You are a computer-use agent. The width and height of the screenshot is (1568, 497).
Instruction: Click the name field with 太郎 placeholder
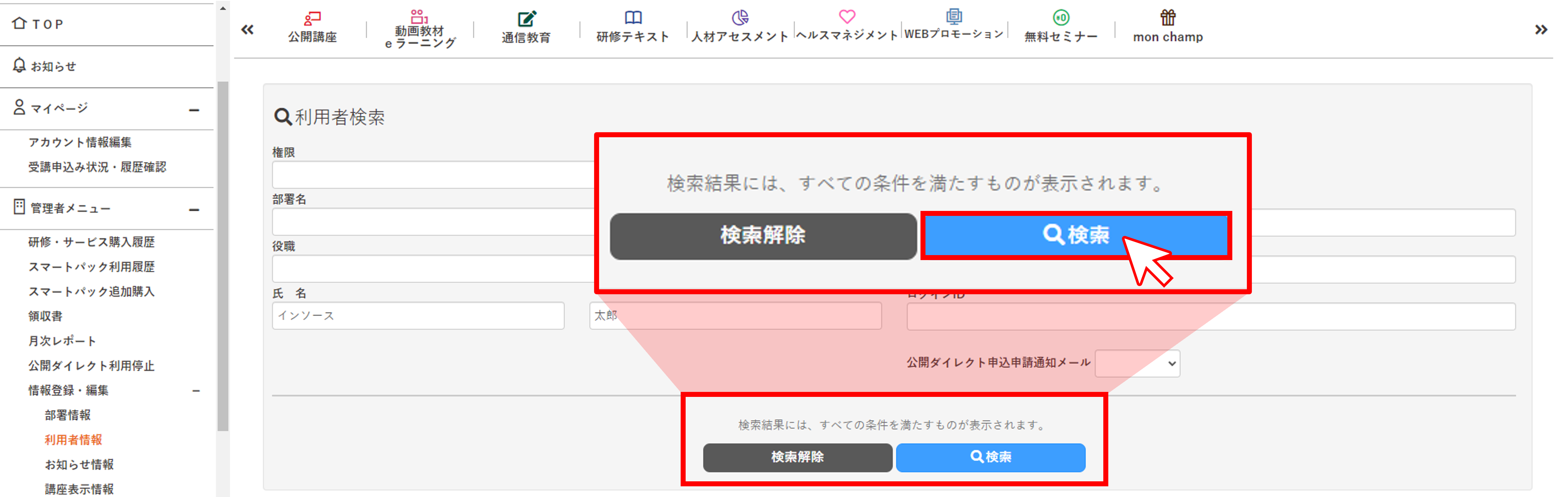tap(735, 316)
